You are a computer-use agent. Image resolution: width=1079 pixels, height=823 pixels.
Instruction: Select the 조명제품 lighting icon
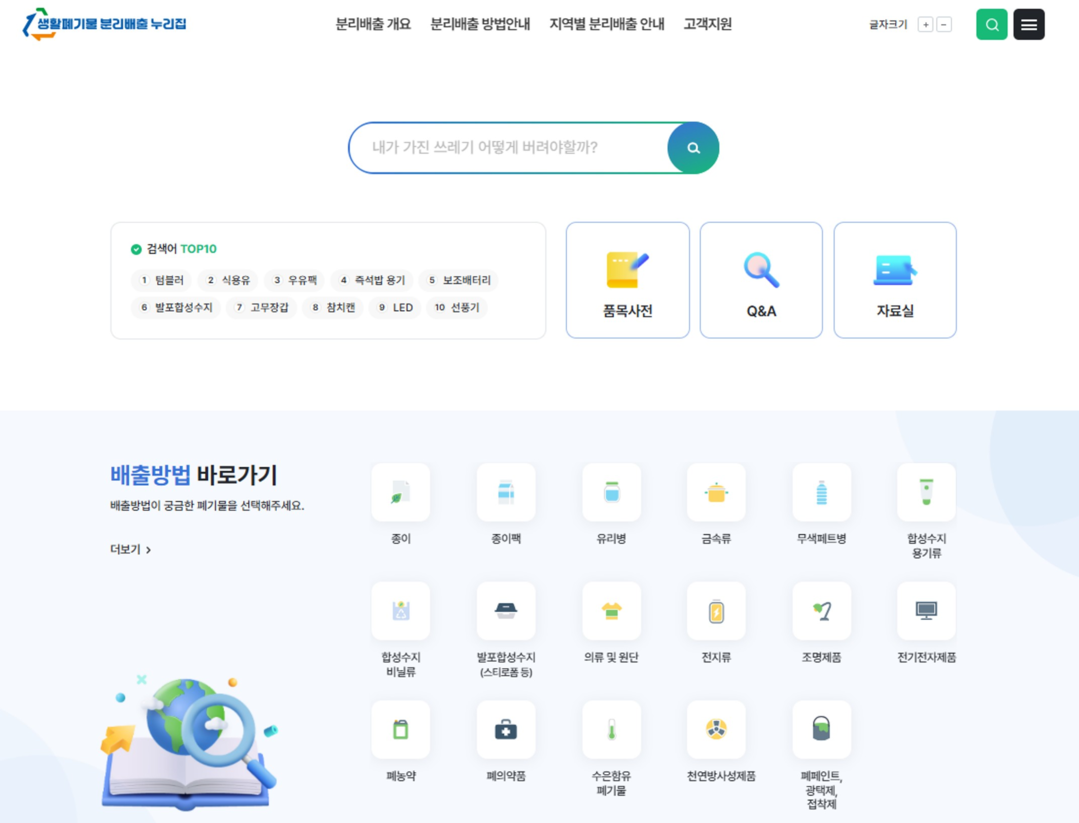[822, 611]
